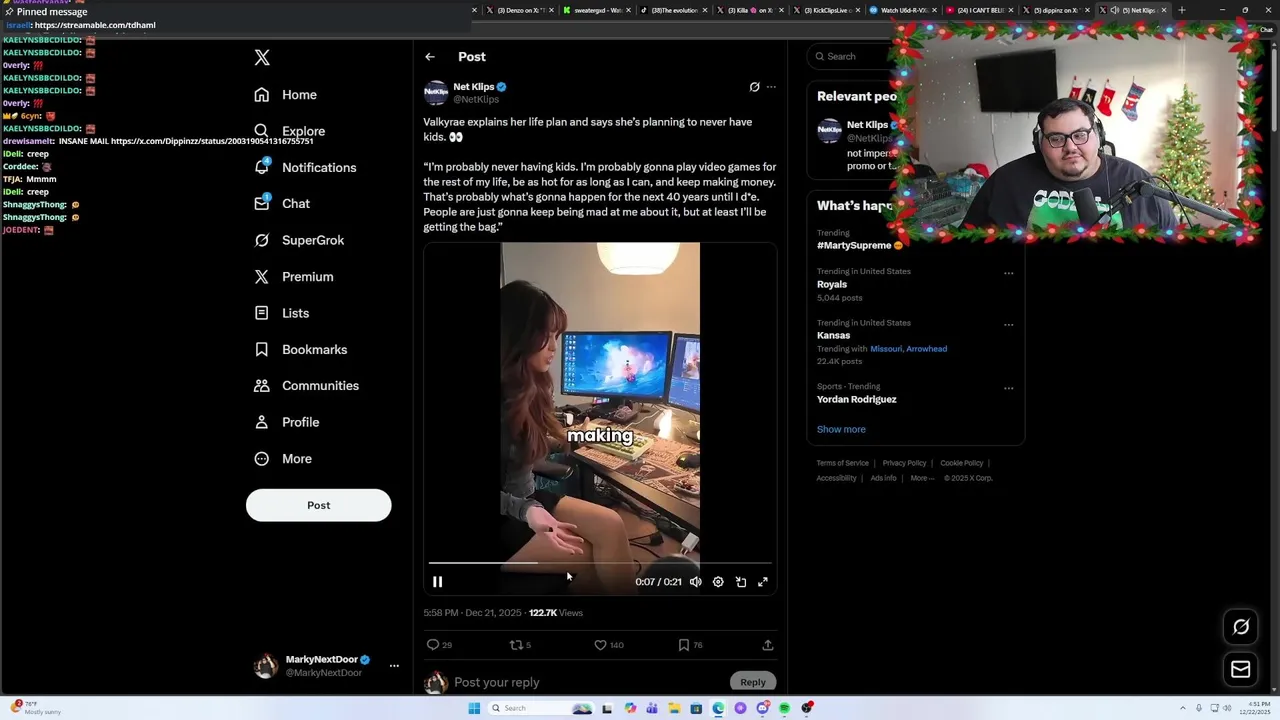
Task: Like the post via heart icon
Action: click(600, 645)
